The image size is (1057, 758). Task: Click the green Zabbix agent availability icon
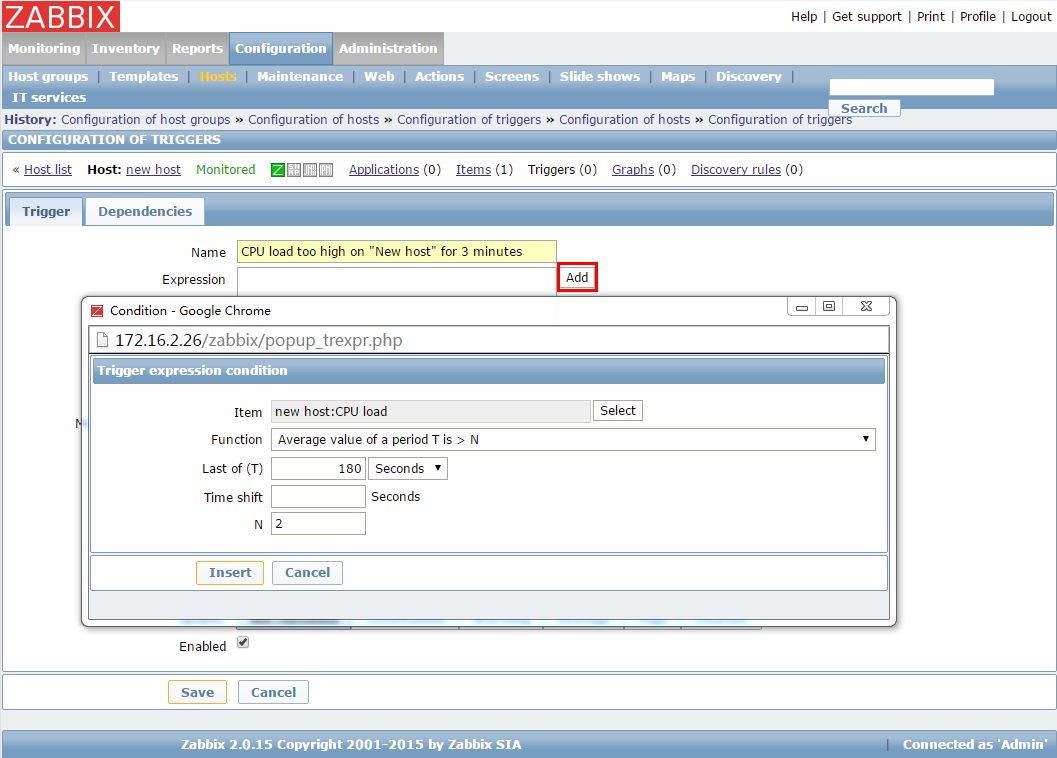pos(278,170)
